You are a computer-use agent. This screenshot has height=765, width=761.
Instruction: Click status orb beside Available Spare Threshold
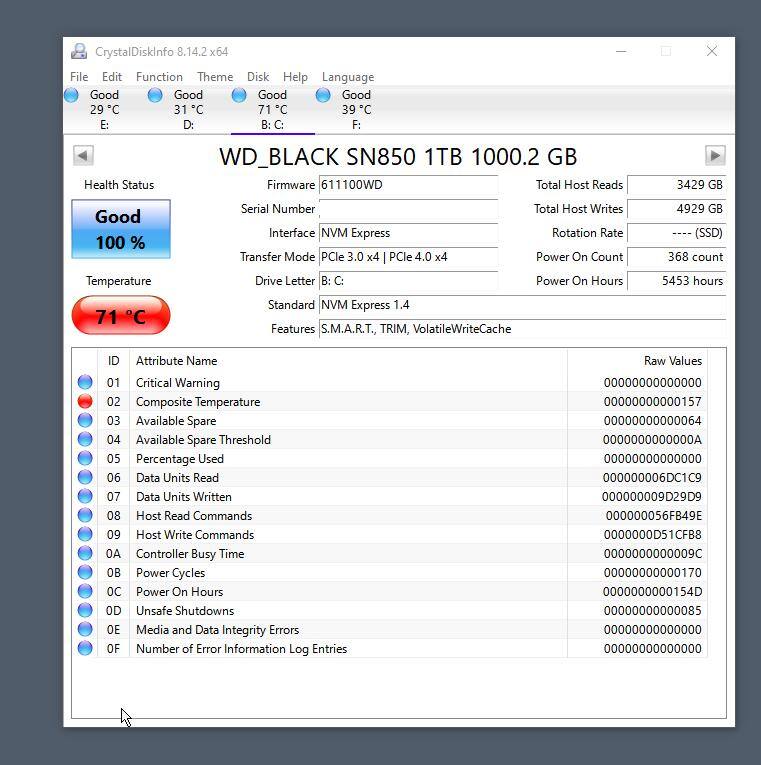tap(85, 439)
